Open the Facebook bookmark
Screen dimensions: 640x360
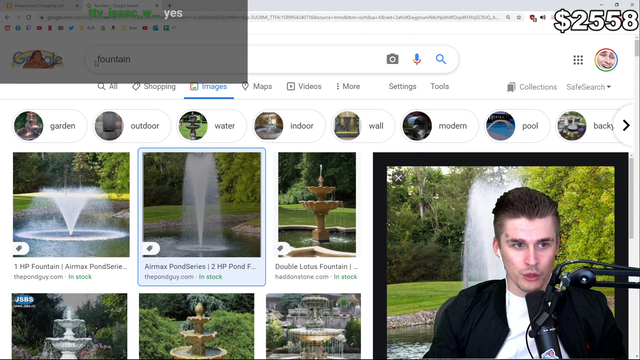(x=18, y=28)
